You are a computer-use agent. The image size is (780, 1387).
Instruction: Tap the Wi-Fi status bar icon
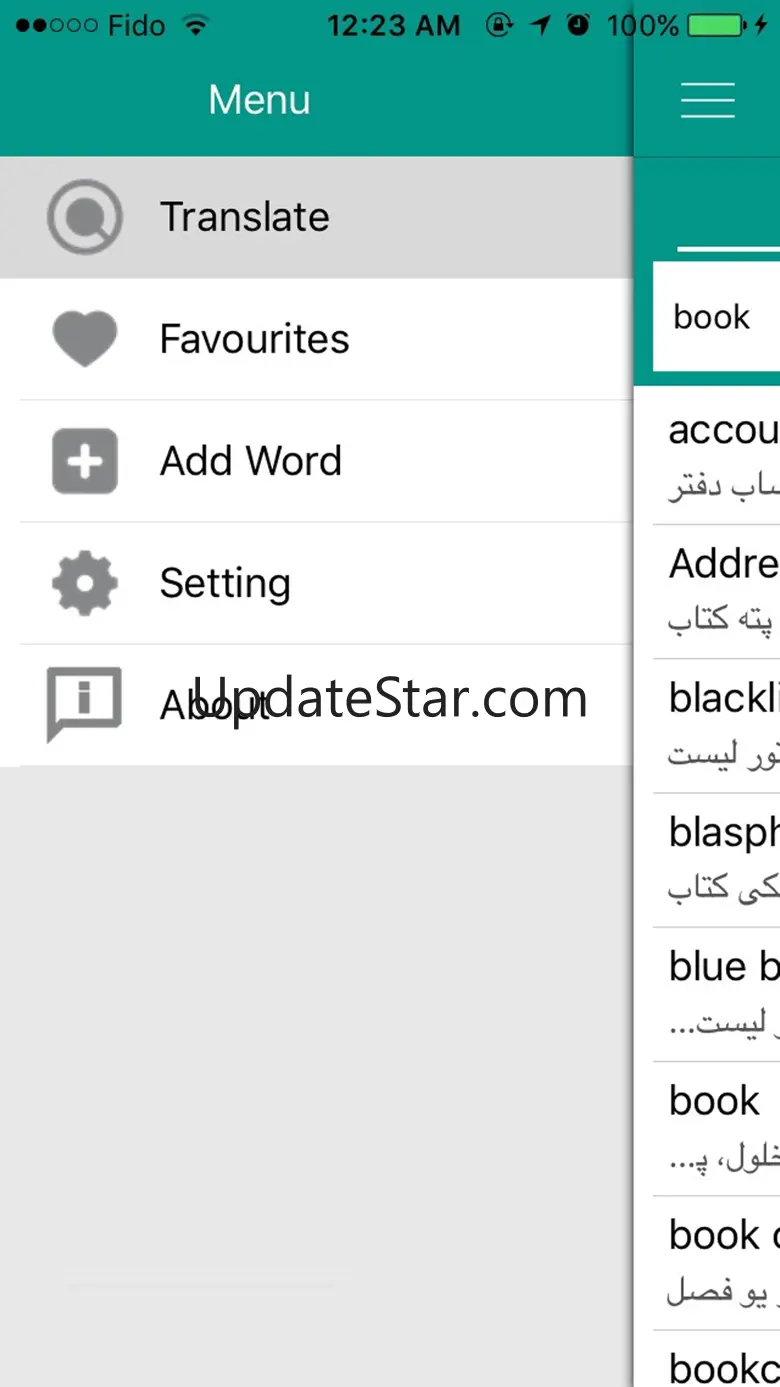196,25
